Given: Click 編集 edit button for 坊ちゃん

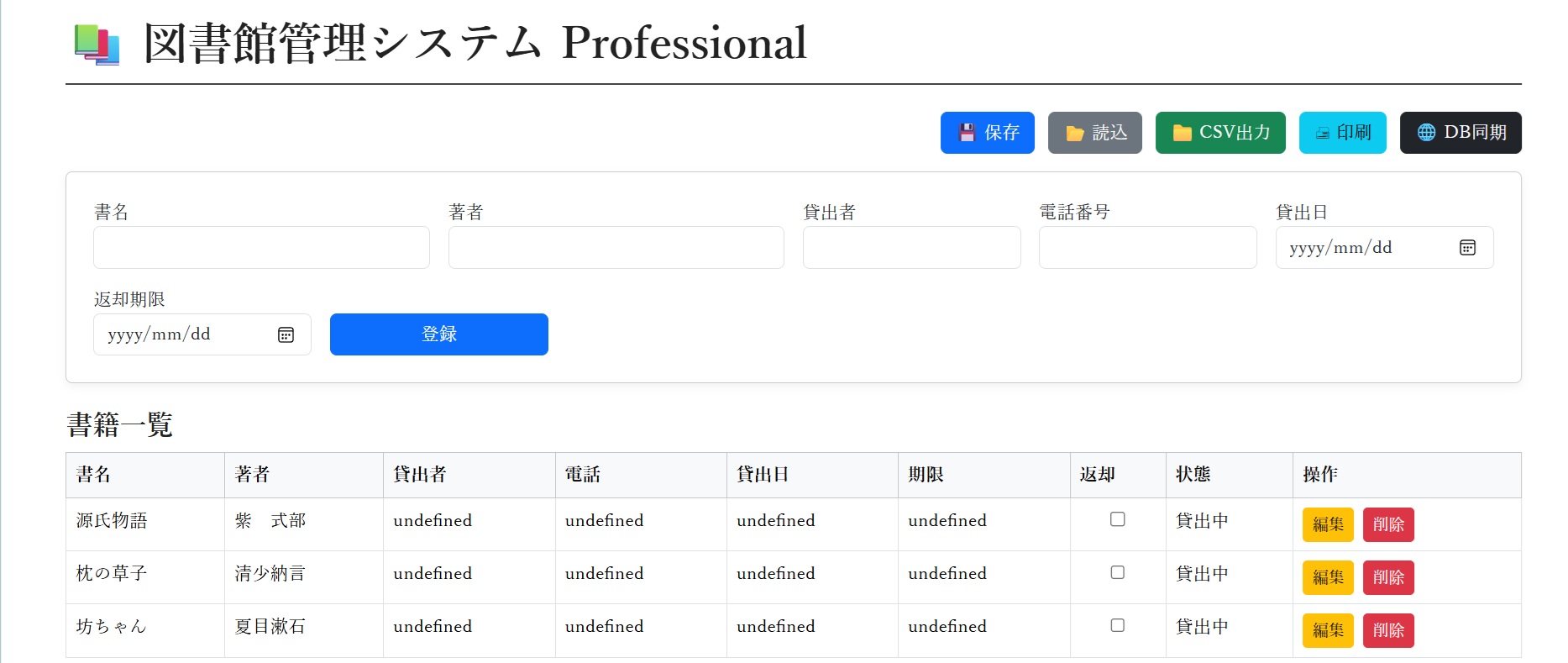Looking at the screenshot, I should 1328,630.
